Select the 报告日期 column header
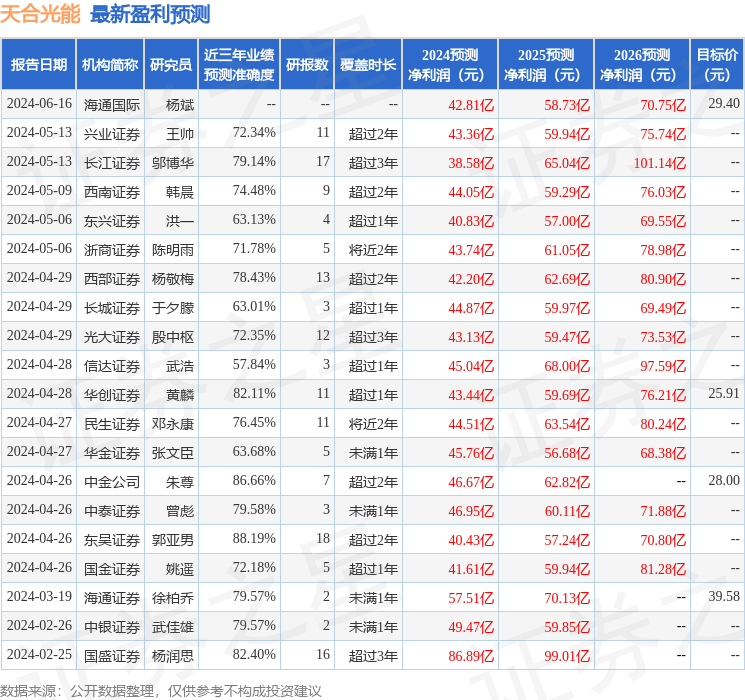This screenshot has width=745, height=700. click(x=38, y=64)
